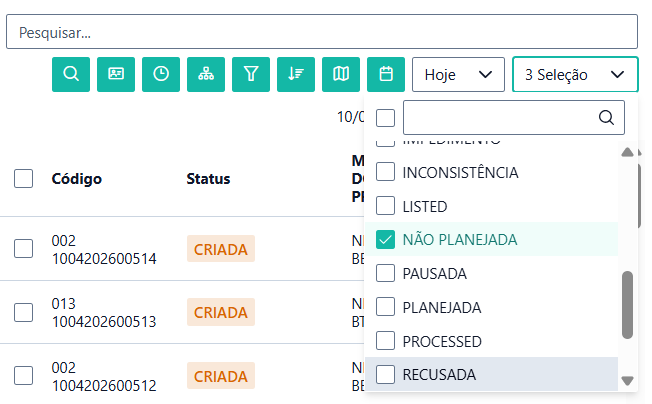
Task: Click the Status column header
Action: 208,179
